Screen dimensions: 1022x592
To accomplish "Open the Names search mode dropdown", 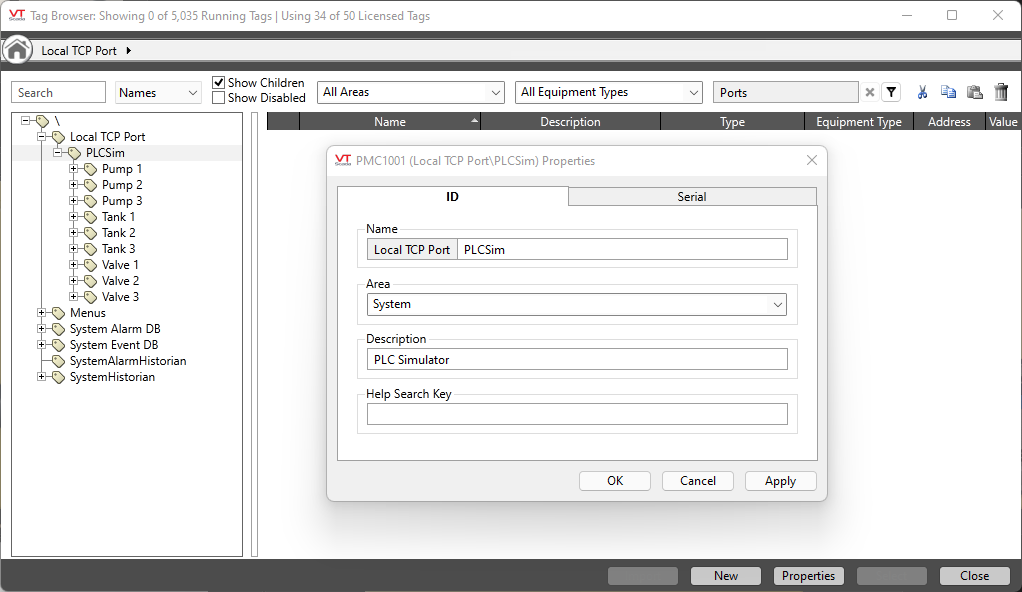I will [159, 93].
